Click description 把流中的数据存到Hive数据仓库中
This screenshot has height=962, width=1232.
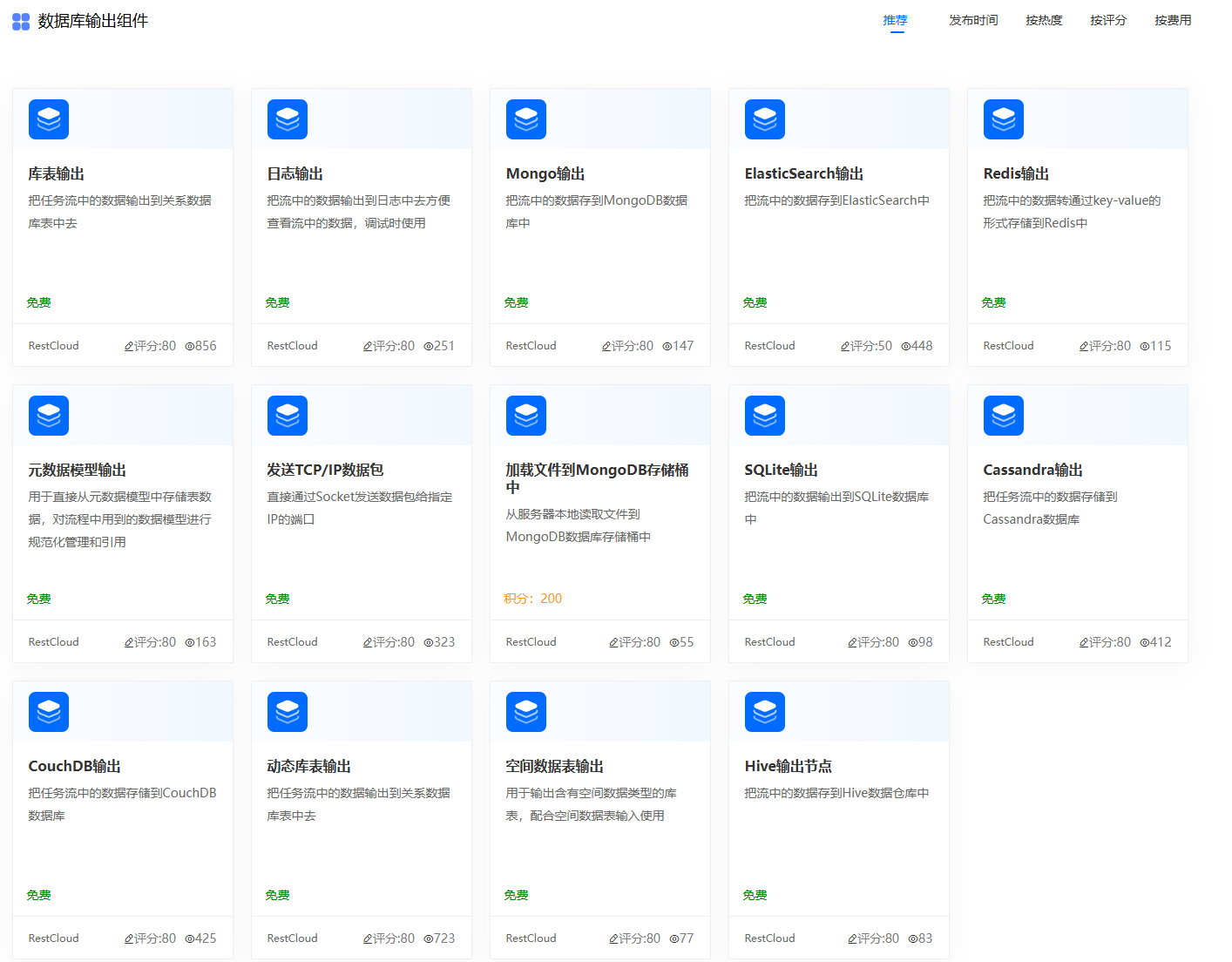tap(837, 793)
